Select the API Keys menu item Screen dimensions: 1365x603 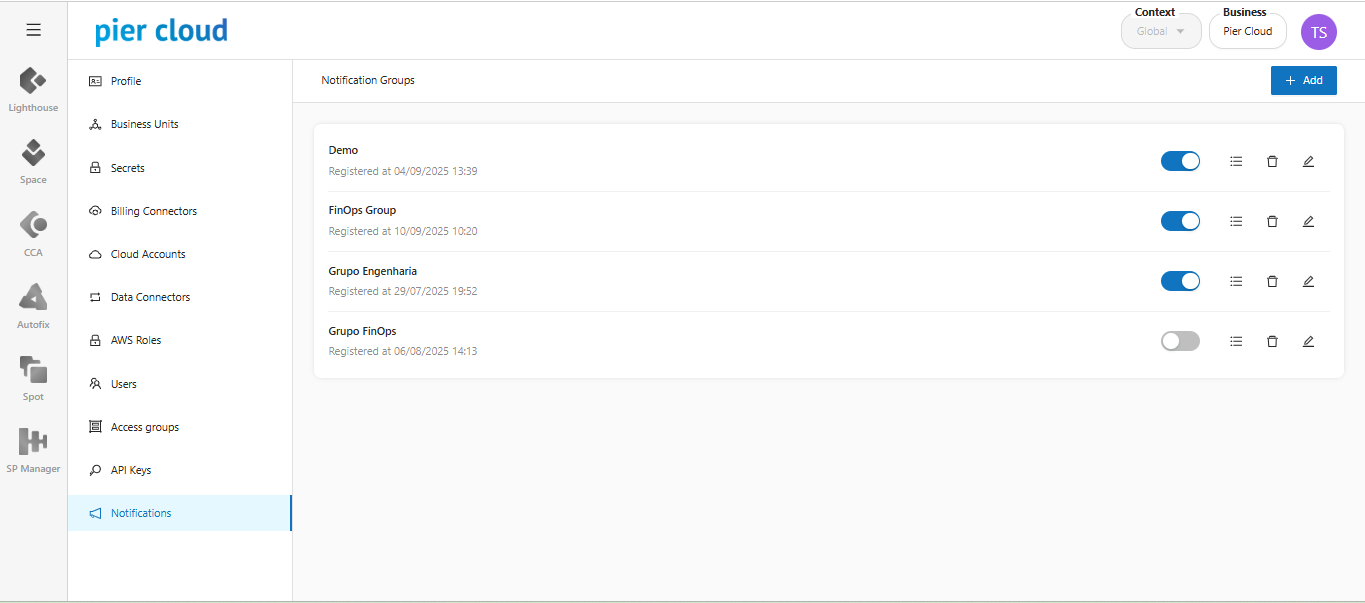[131, 470]
